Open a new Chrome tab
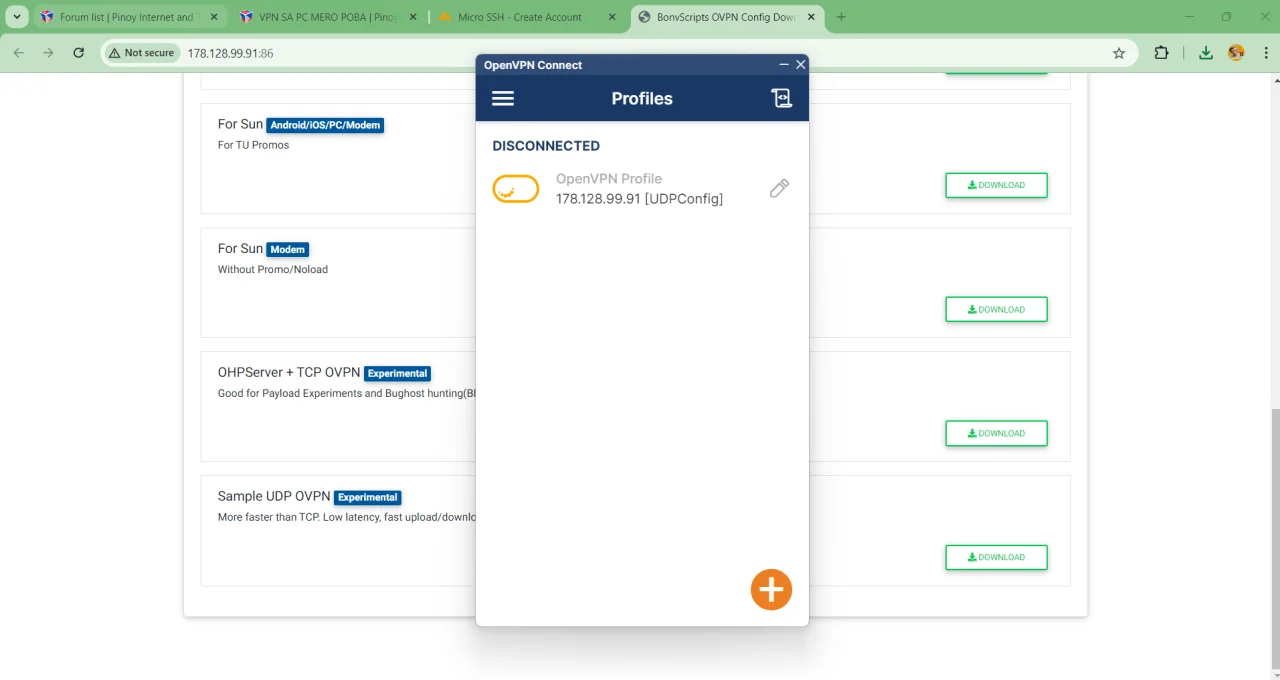The width and height of the screenshot is (1280, 680). (x=841, y=17)
